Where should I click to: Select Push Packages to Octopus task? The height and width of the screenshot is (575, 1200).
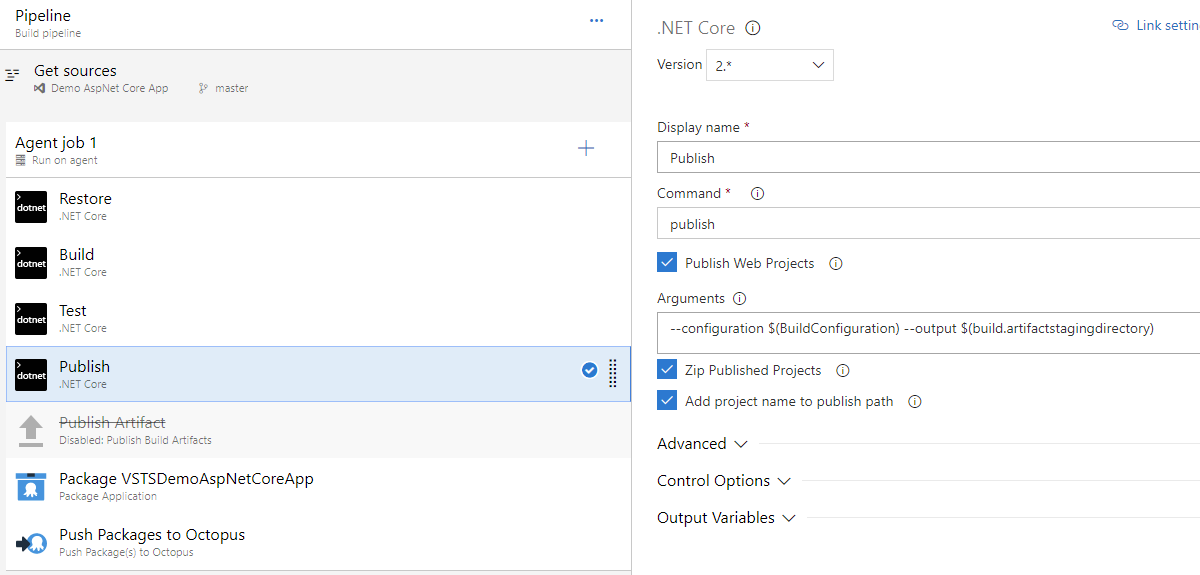tap(318, 543)
